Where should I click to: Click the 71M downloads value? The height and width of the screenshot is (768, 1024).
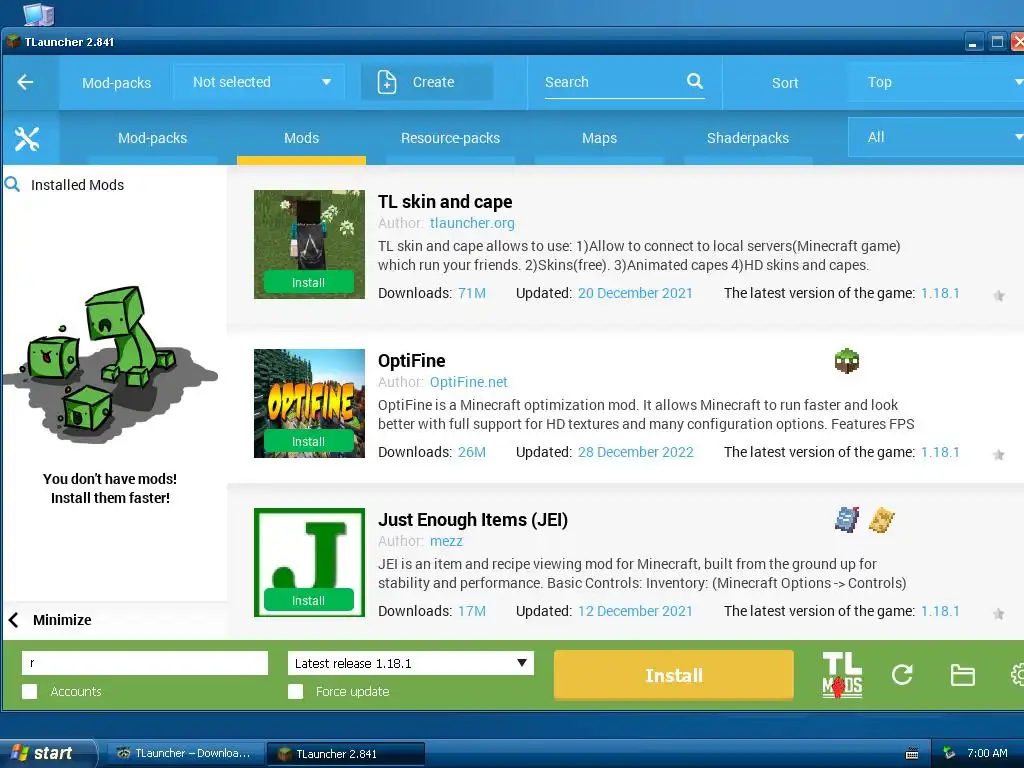click(472, 293)
